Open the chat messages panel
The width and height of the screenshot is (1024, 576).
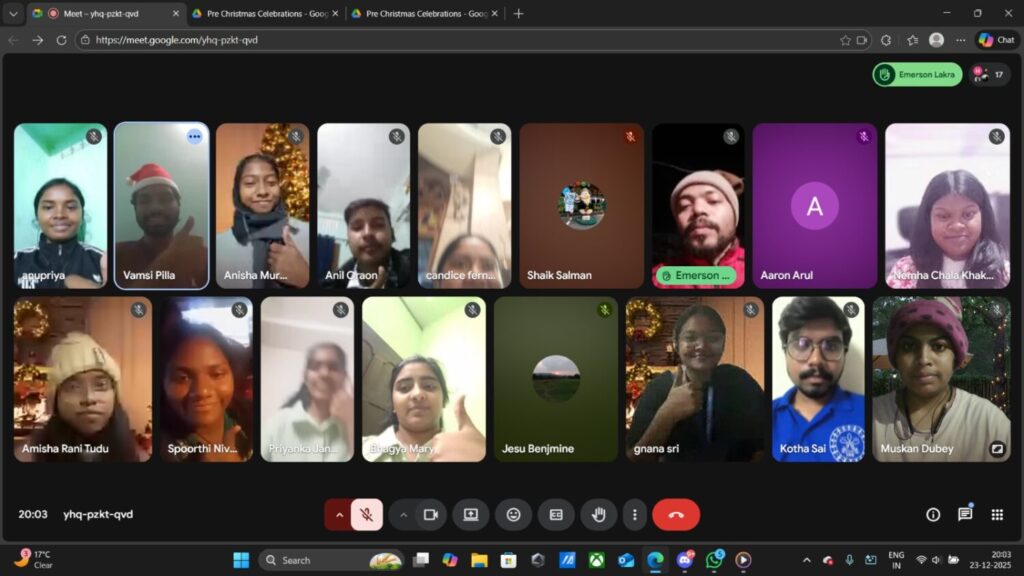click(965, 514)
